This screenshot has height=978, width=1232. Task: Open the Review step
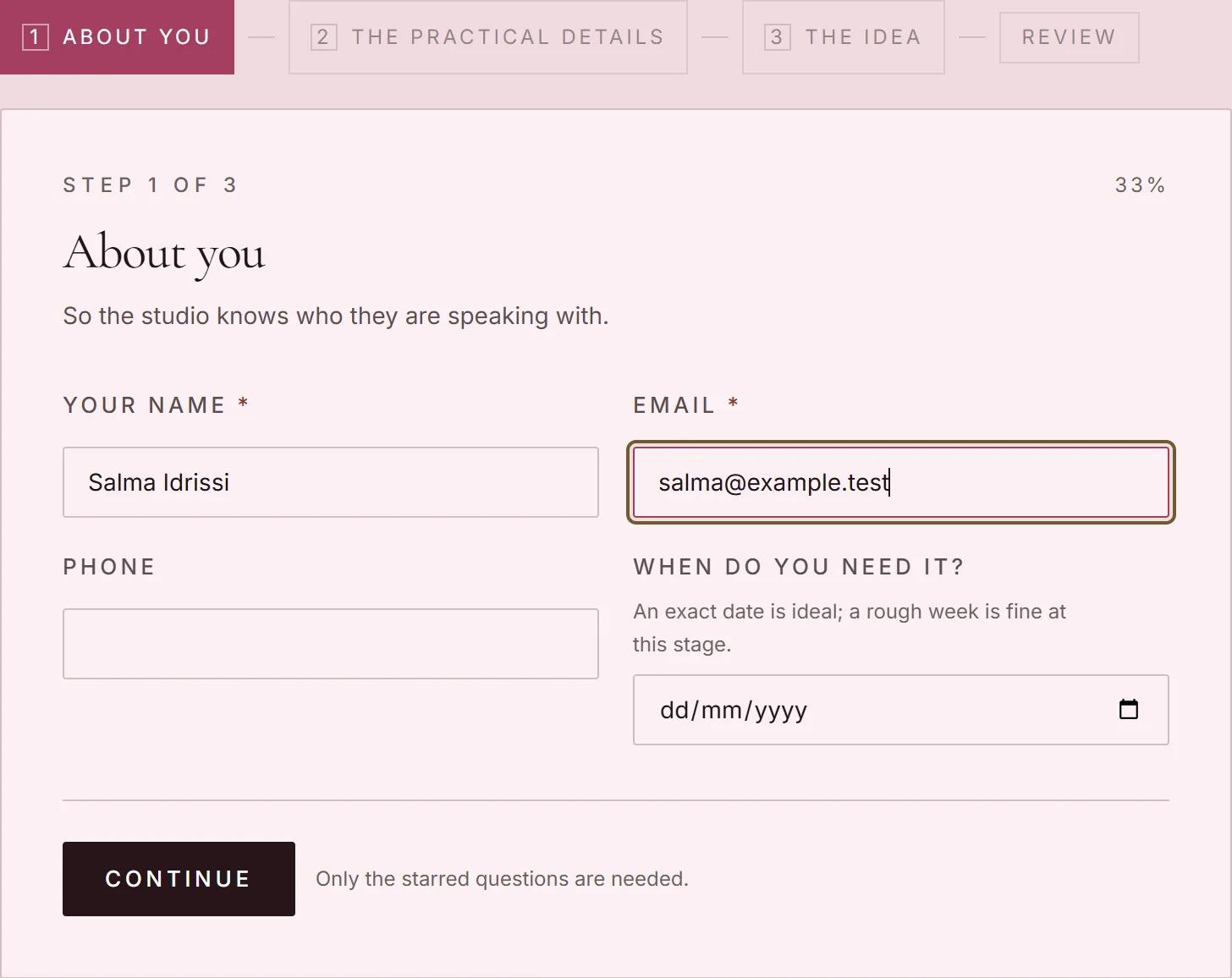coord(1069,37)
